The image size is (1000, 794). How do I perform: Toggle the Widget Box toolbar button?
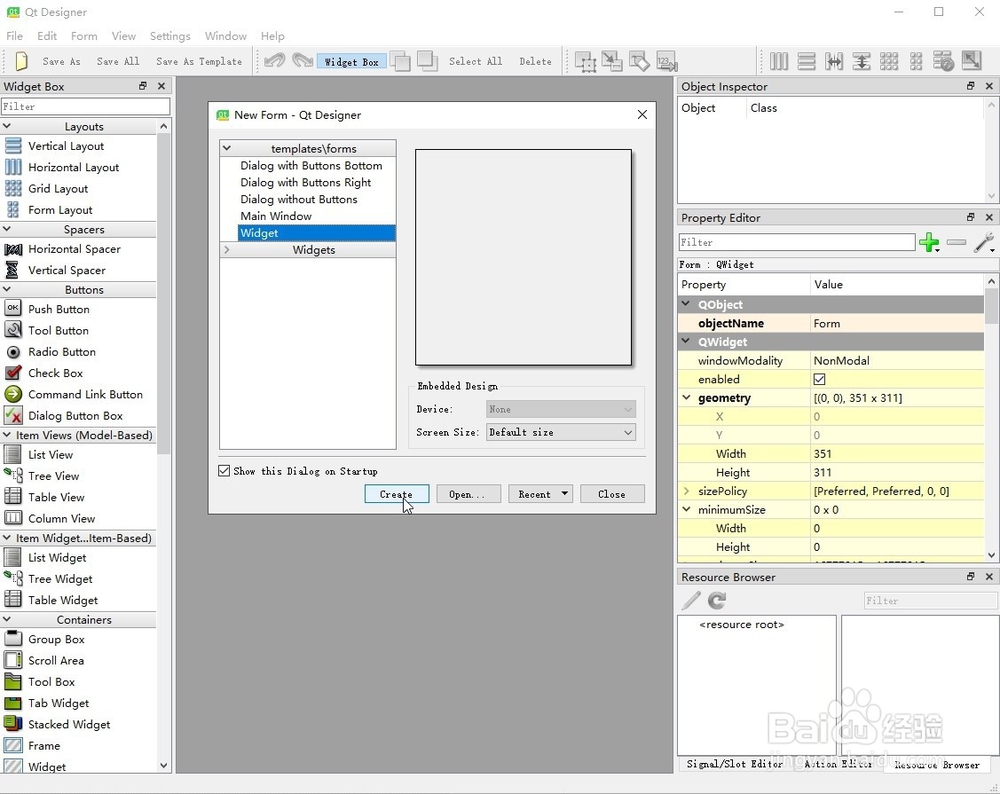point(351,62)
